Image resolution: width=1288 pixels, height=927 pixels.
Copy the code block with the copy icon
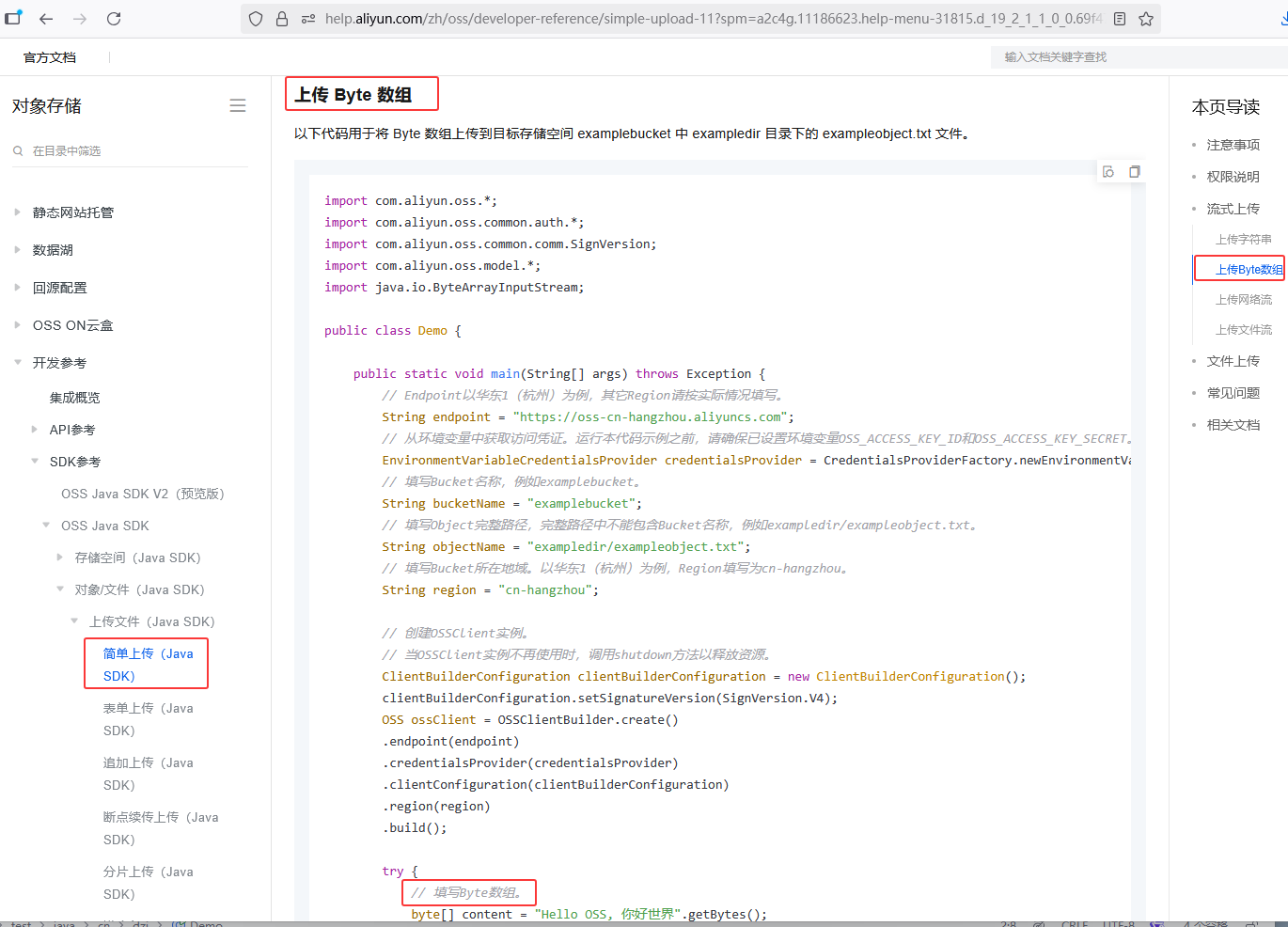pyautogui.click(x=1135, y=172)
